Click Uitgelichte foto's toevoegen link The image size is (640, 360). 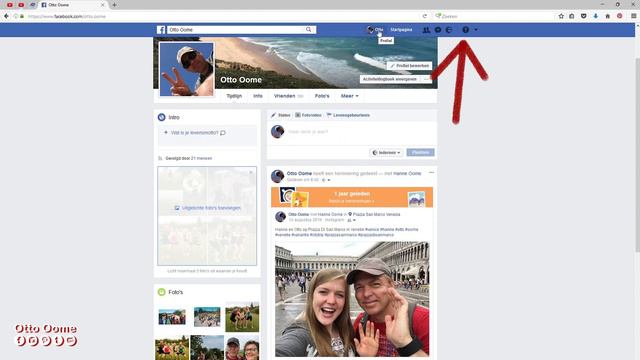(207, 208)
